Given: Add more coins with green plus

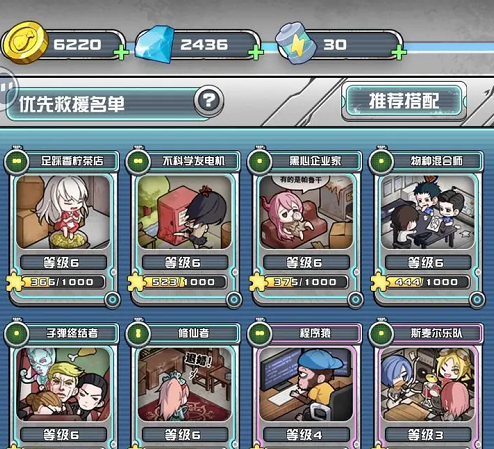Looking at the screenshot, I should 121,53.
